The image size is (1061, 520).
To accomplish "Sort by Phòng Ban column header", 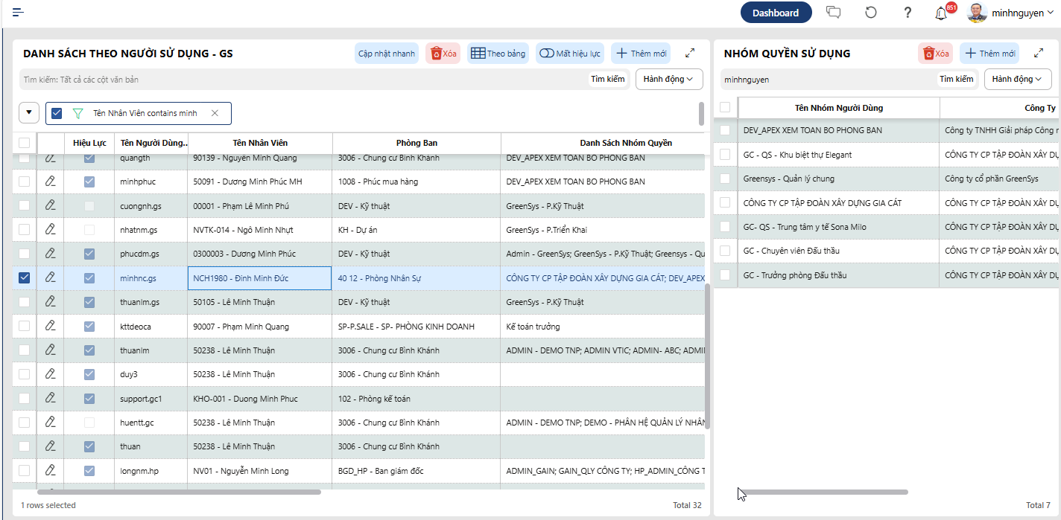I will point(416,143).
